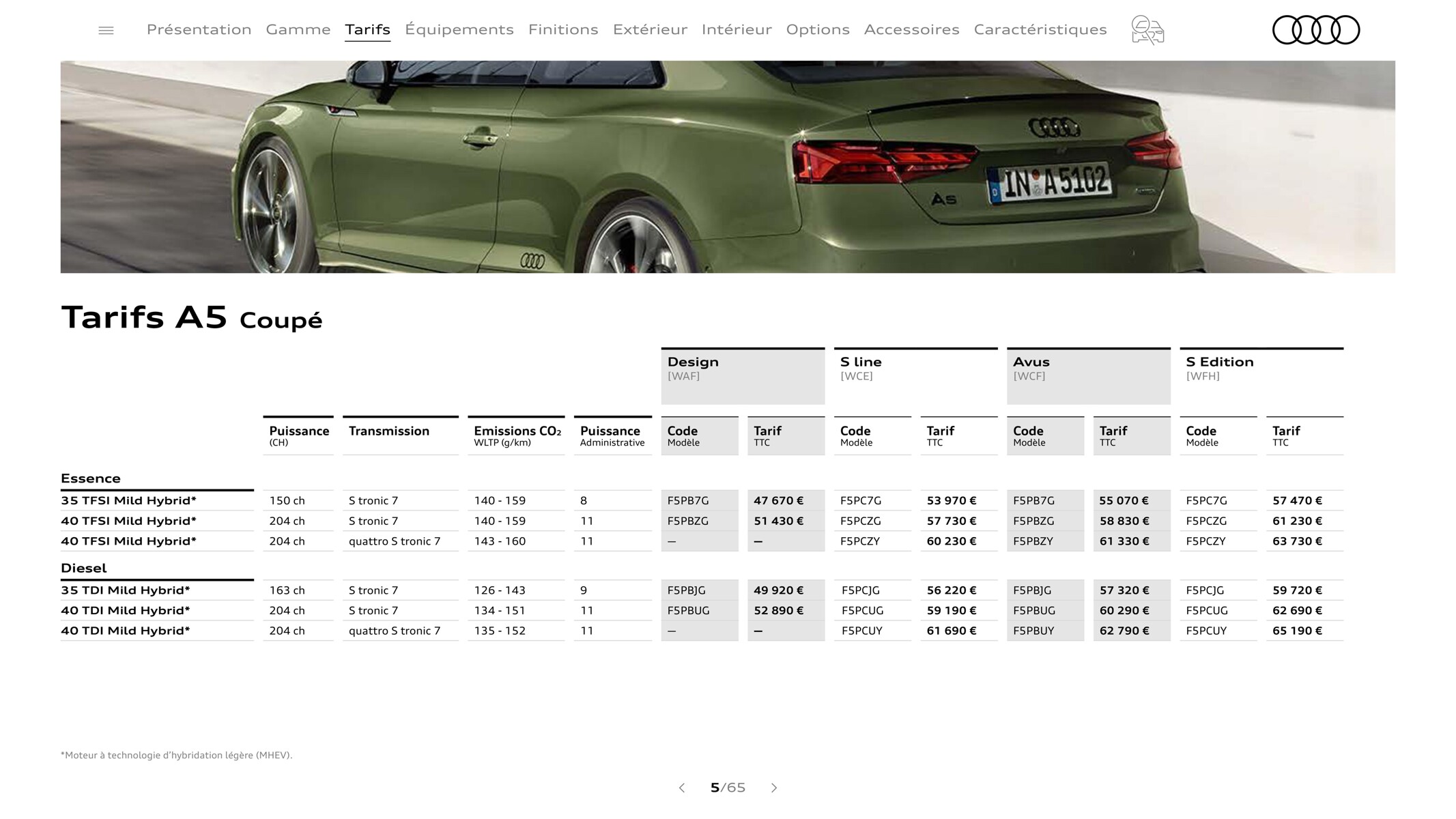The image size is (1456, 819).
Task: Click the 51 430 € Design price
Action: 779,521
